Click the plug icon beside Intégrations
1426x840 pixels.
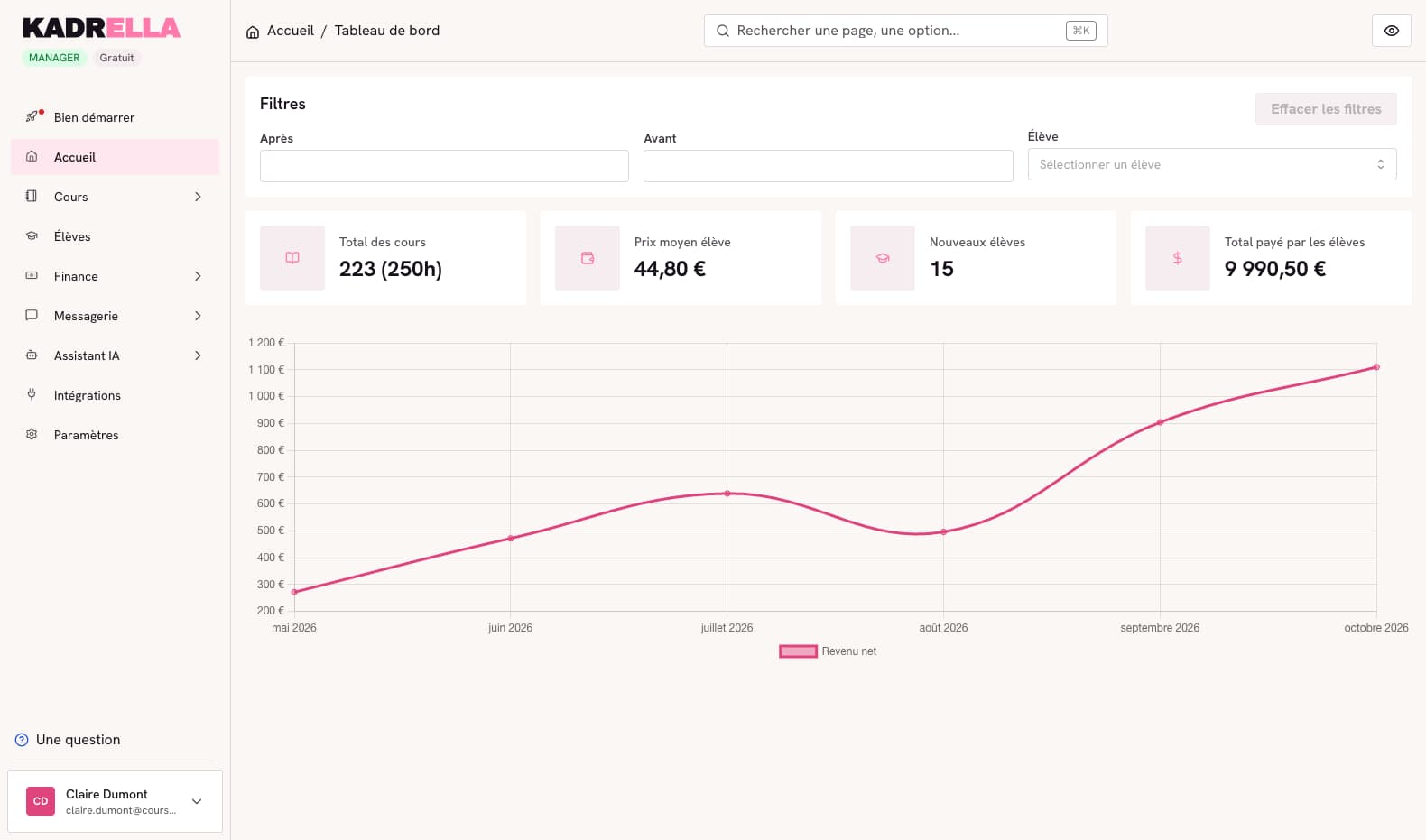(32, 394)
